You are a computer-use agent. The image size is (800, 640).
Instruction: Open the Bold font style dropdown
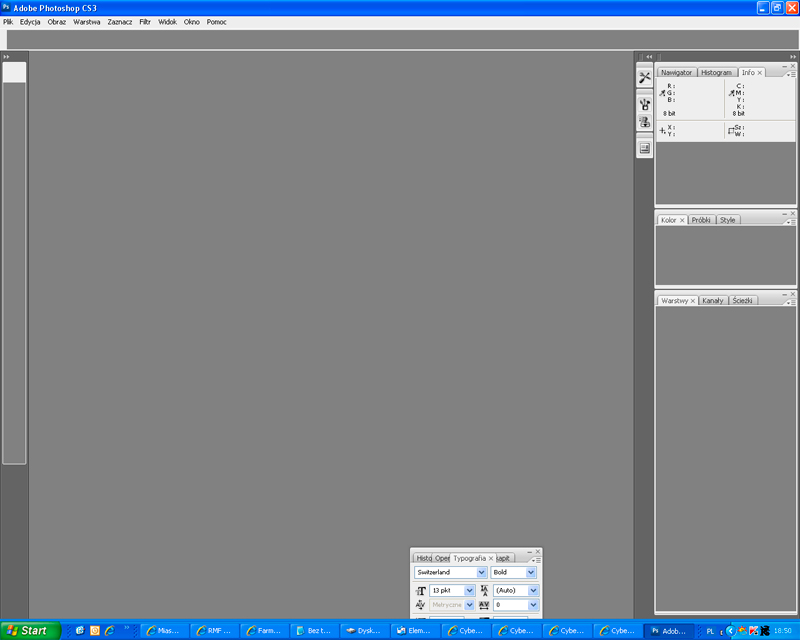pyautogui.click(x=532, y=573)
